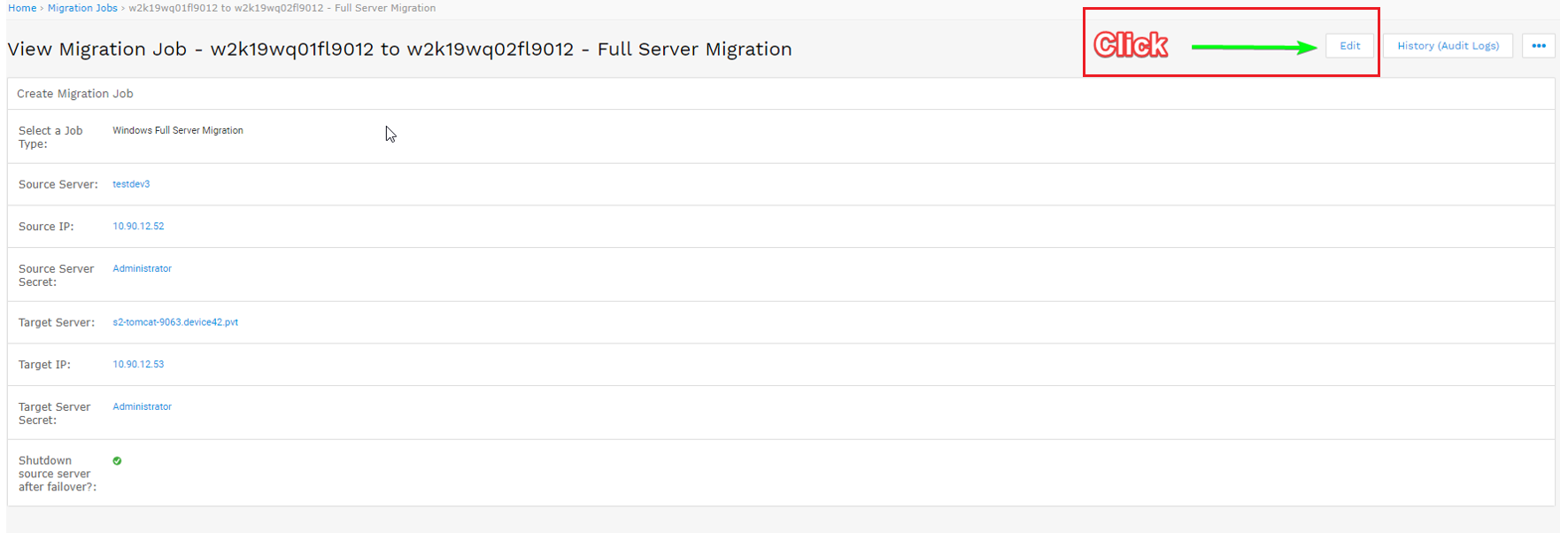
Task: Click the green arrow pointing to Edit
Action: 1253,47
